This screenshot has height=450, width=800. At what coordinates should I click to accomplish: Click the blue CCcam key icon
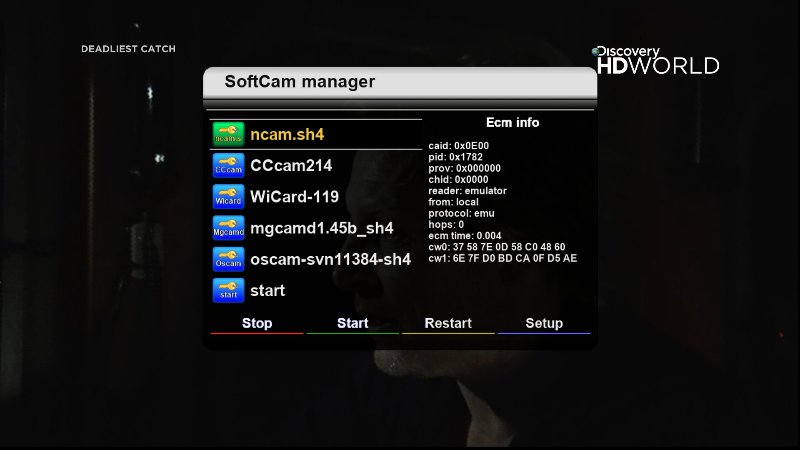pyautogui.click(x=228, y=165)
